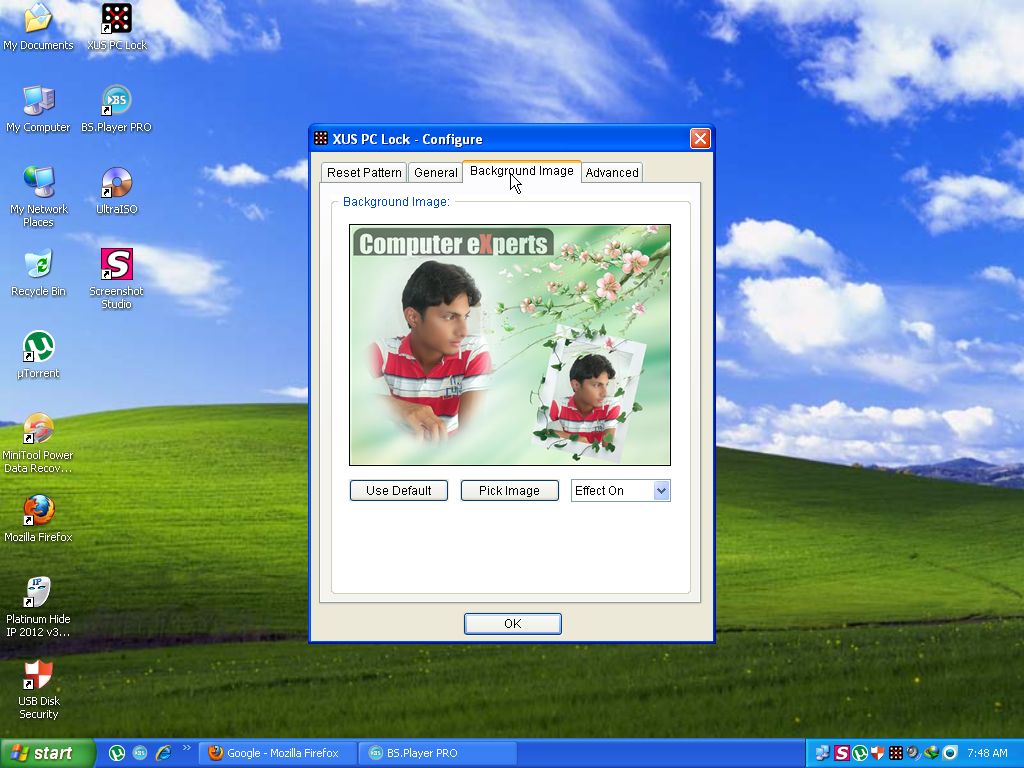Launch Internet Explorer from quick launch
1024x768 pixels.
163,753
